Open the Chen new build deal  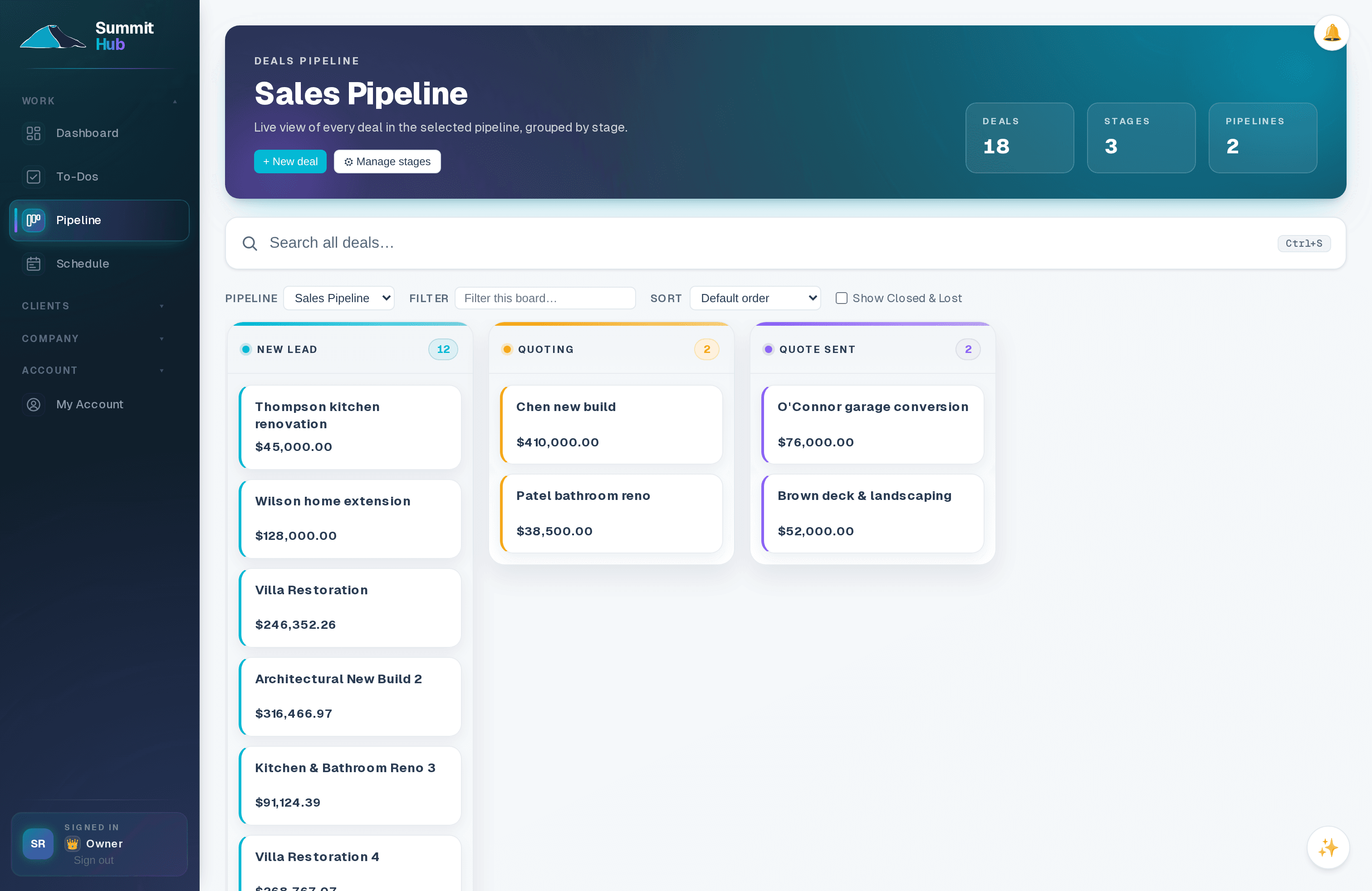pos(611,424)
